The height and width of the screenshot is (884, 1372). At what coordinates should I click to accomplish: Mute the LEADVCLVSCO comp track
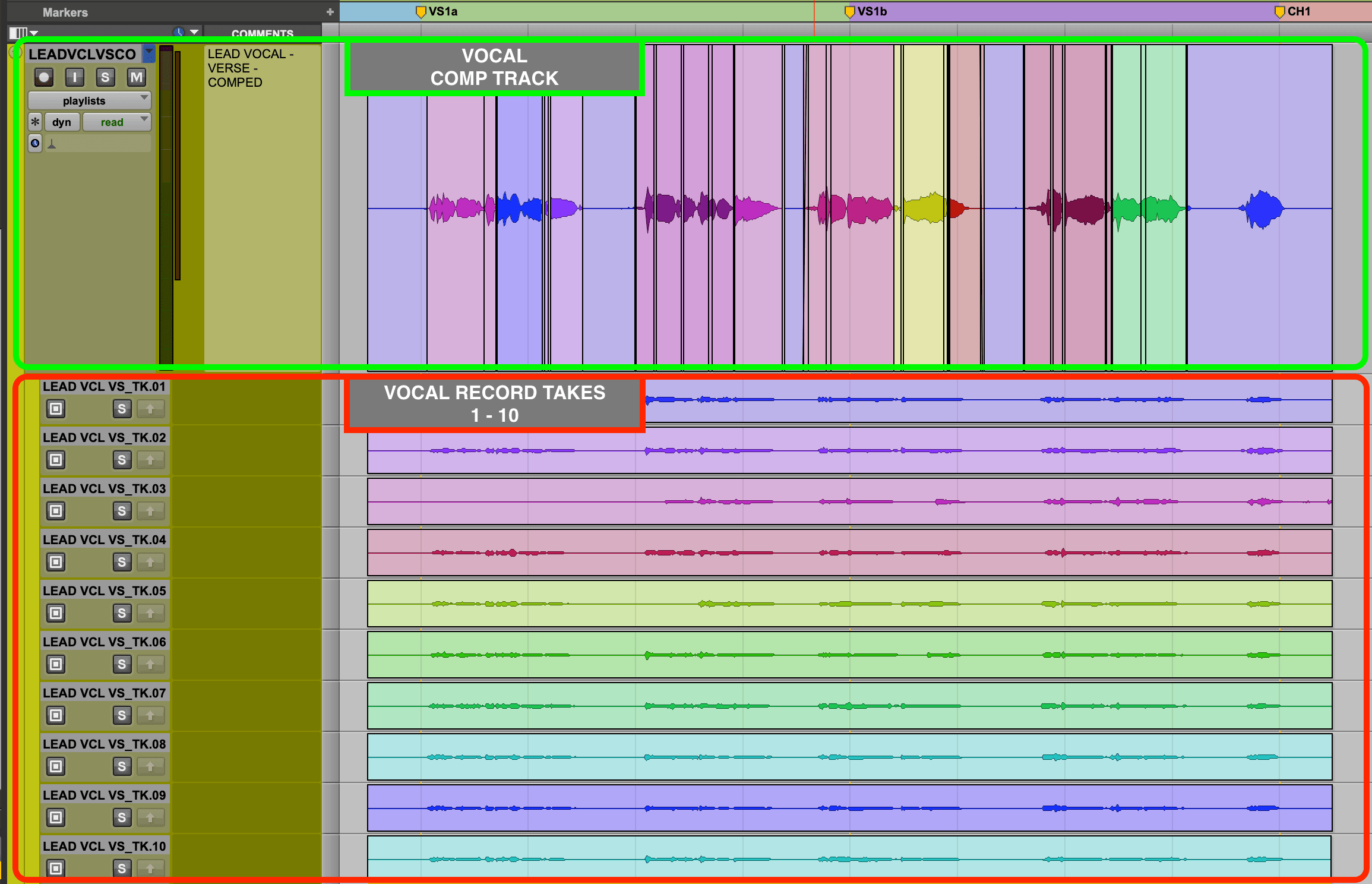tap(137, 77)
